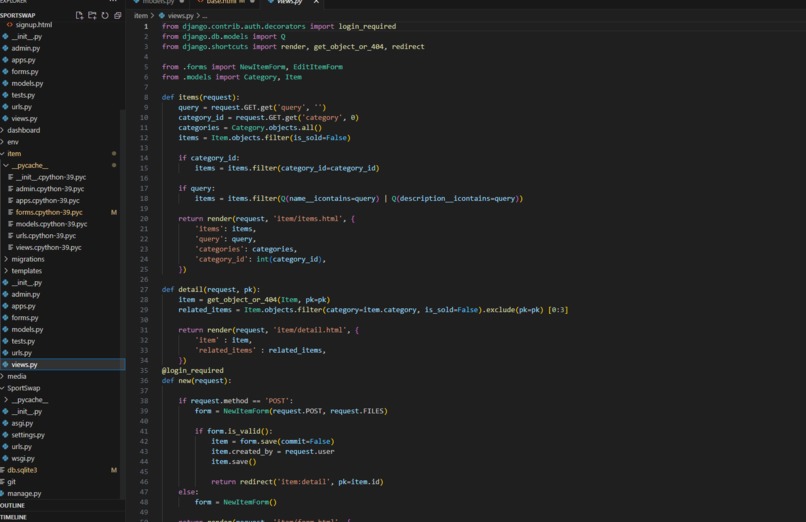Open models.cpython-39.pyc file
The height and width of the screenshot is (522, 806).
(x=51, y=224)
